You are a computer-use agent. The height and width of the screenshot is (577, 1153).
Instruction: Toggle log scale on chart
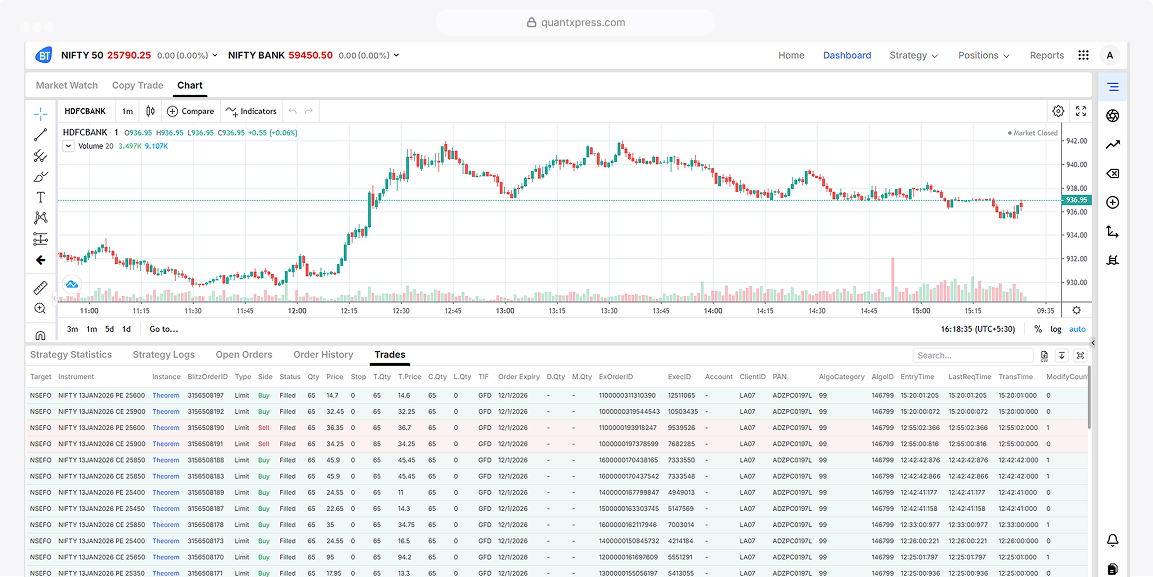[1056, 329]
